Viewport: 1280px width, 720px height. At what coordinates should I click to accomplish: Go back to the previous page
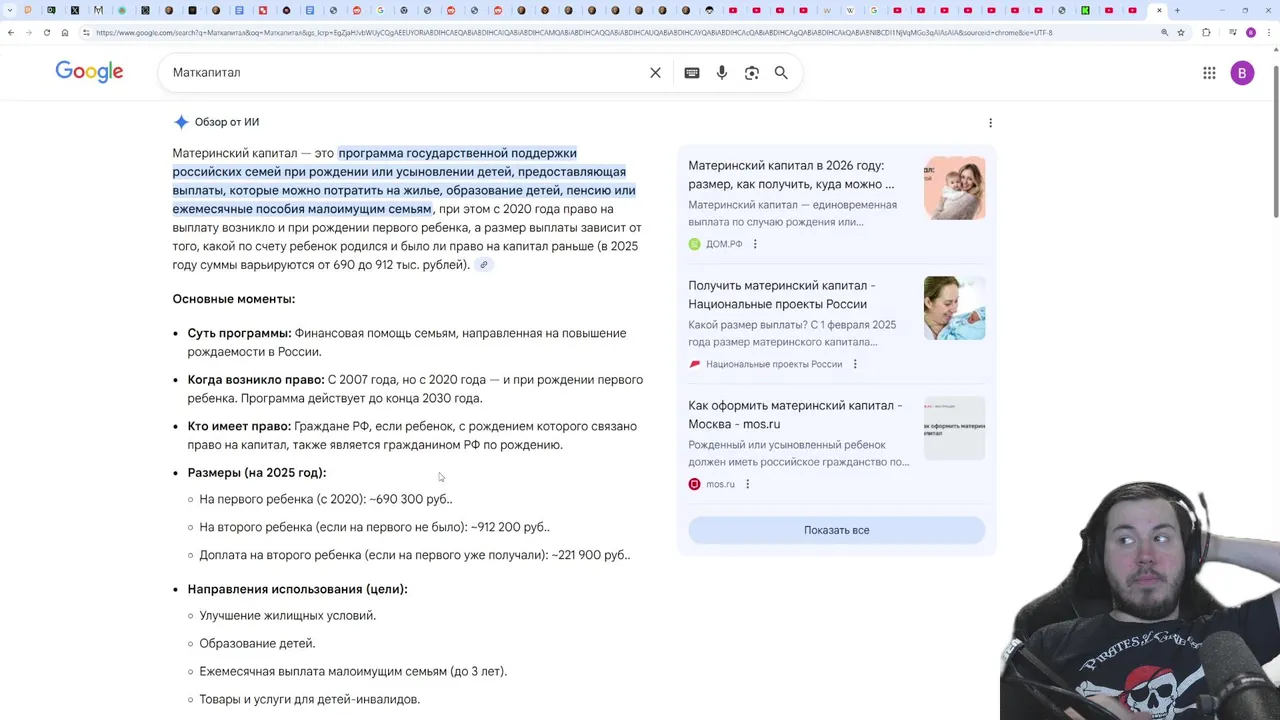point(10,32)
